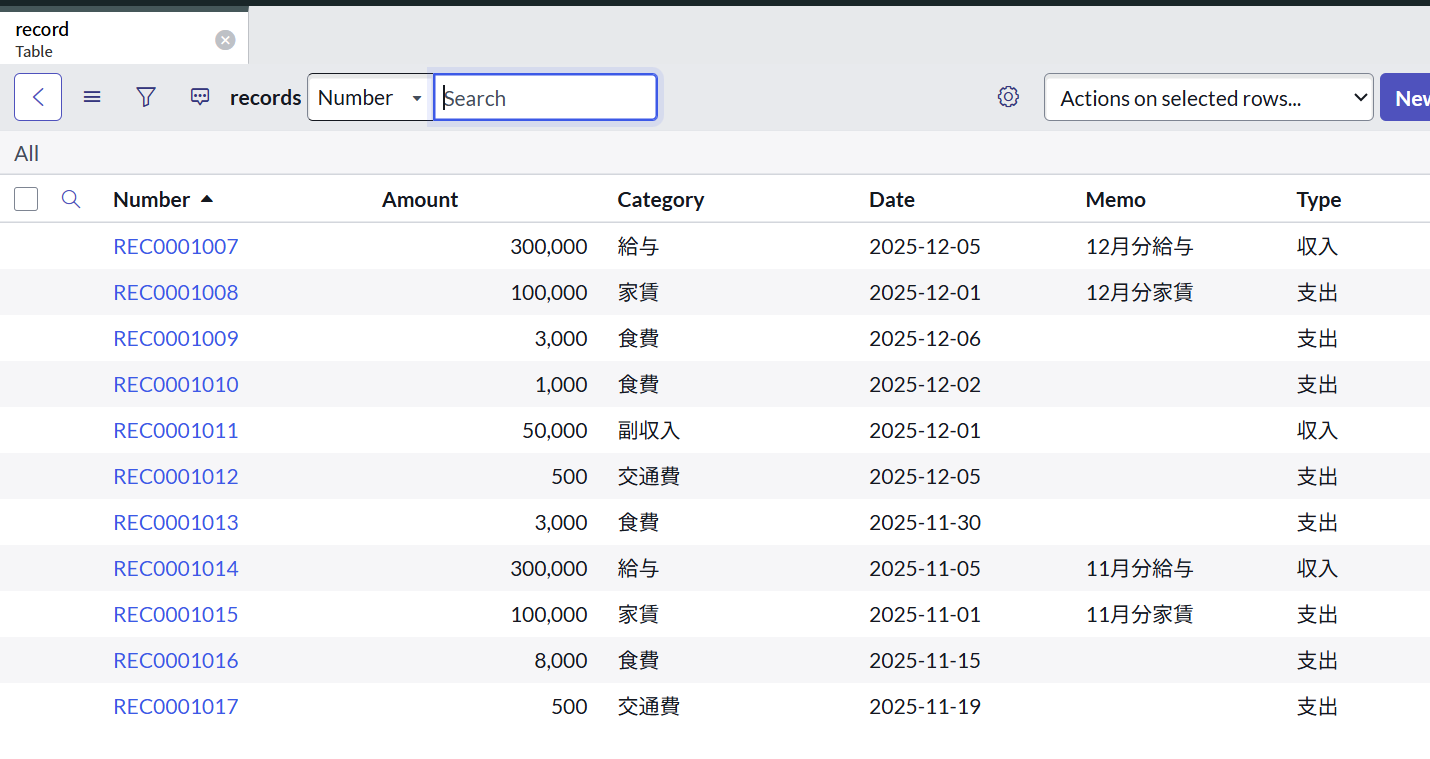Viewport: 1430px width, 759px height.
Task: Open record REC0001015
Action: [x=176, y=614]
